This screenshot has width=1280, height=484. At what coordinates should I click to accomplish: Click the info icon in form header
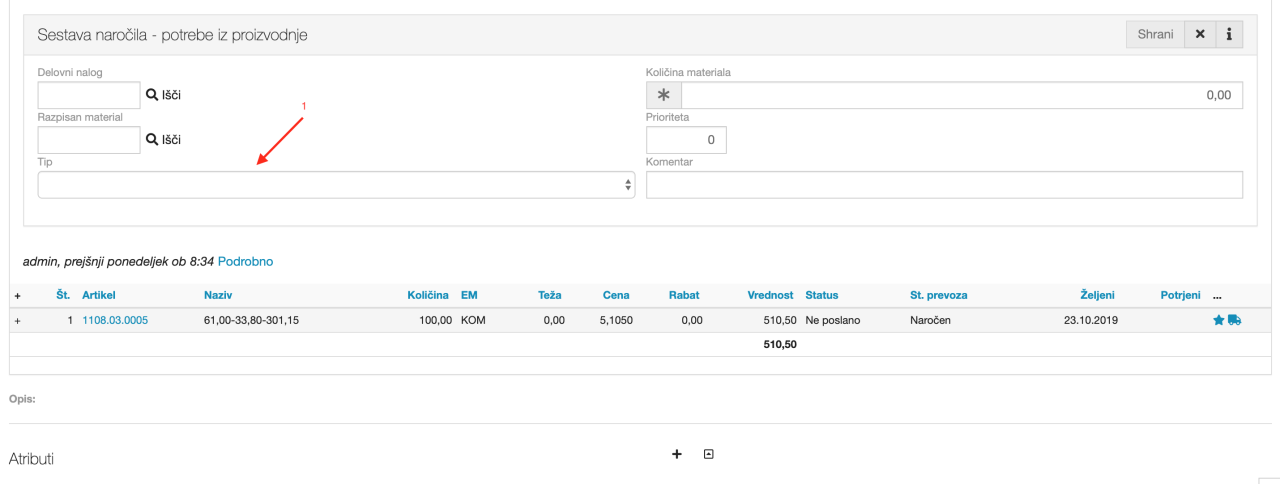(x=1228, y=34)
